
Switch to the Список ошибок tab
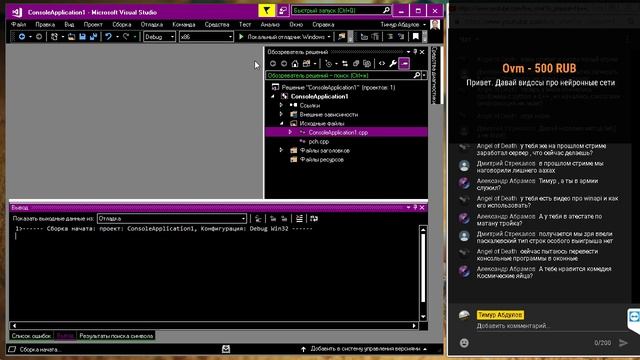pos(31,336)
